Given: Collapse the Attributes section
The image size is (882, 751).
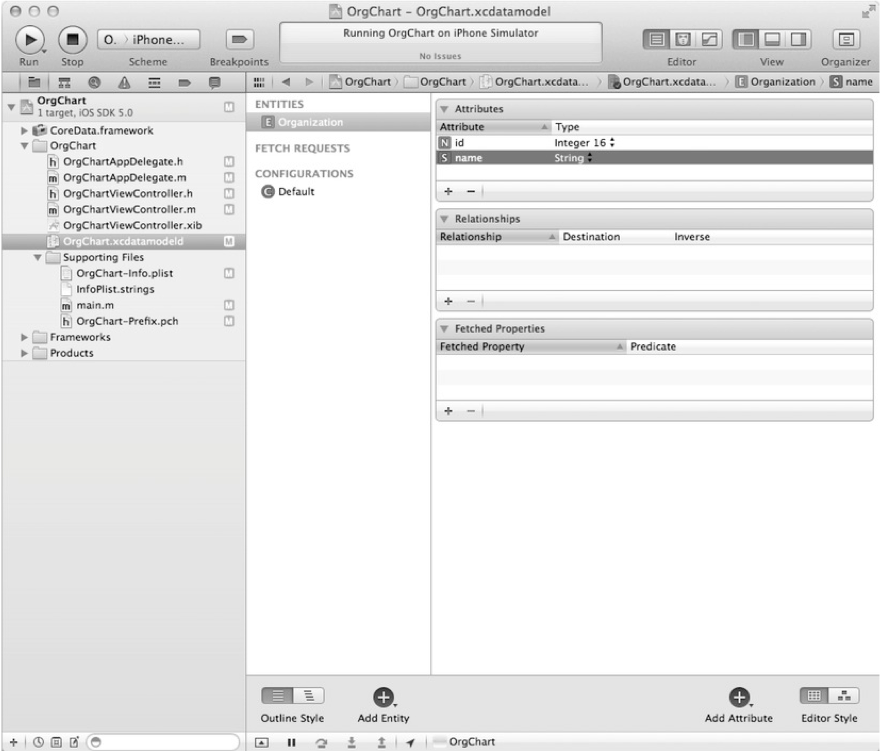Looking at the screenshot, I should pos(444,109).
